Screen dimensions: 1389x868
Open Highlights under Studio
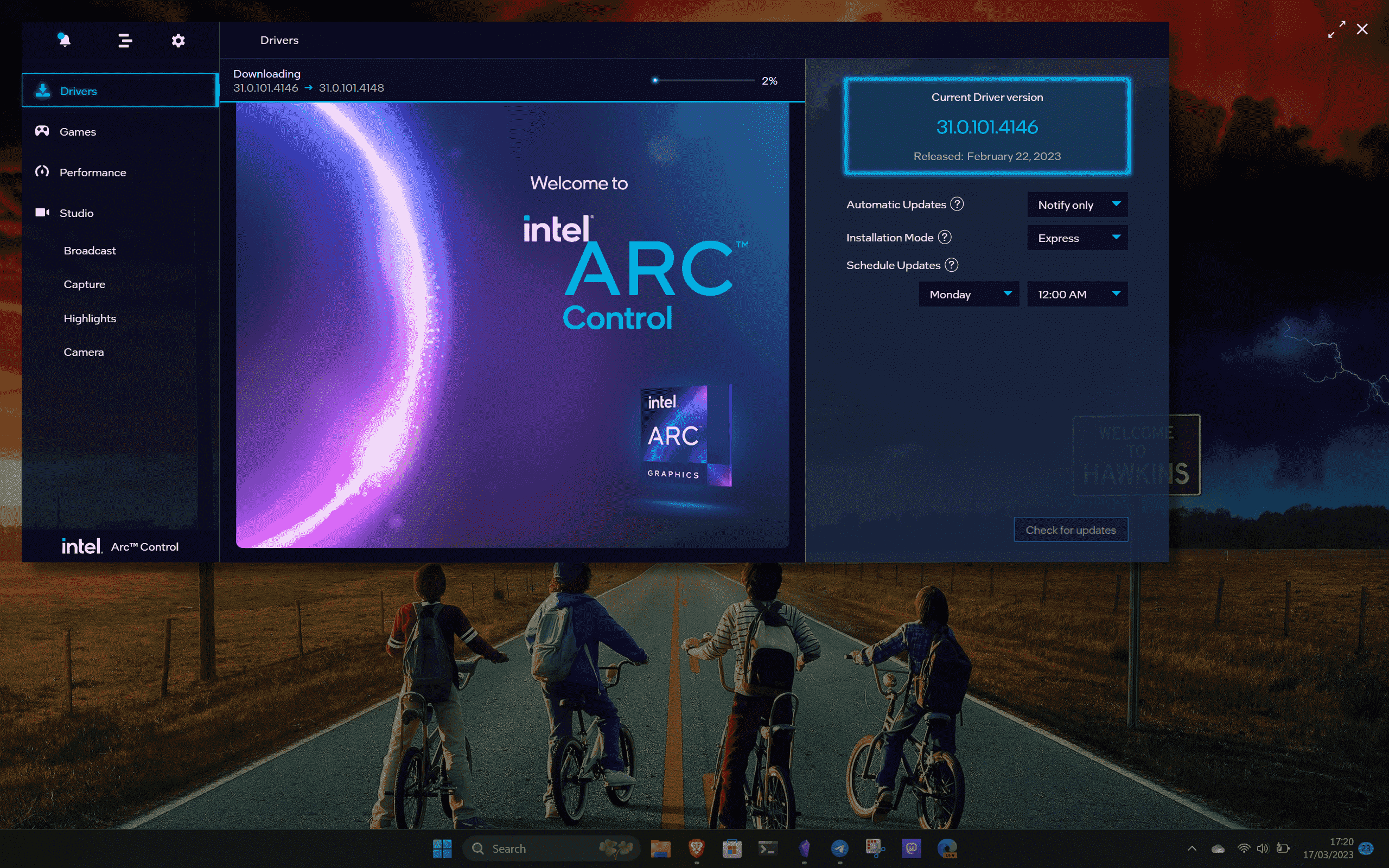(90, 318)
